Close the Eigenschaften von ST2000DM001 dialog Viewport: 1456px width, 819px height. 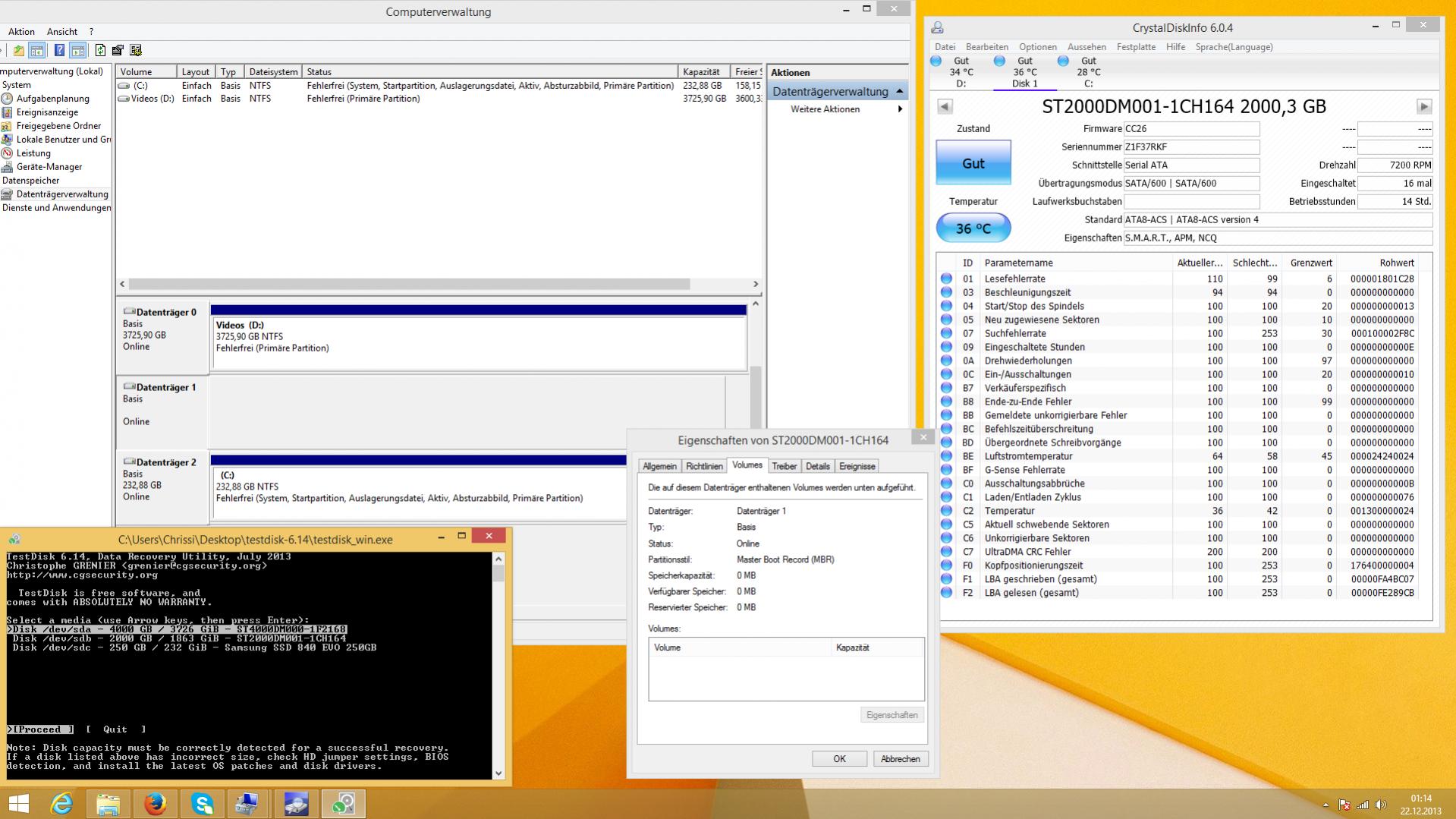923,437
